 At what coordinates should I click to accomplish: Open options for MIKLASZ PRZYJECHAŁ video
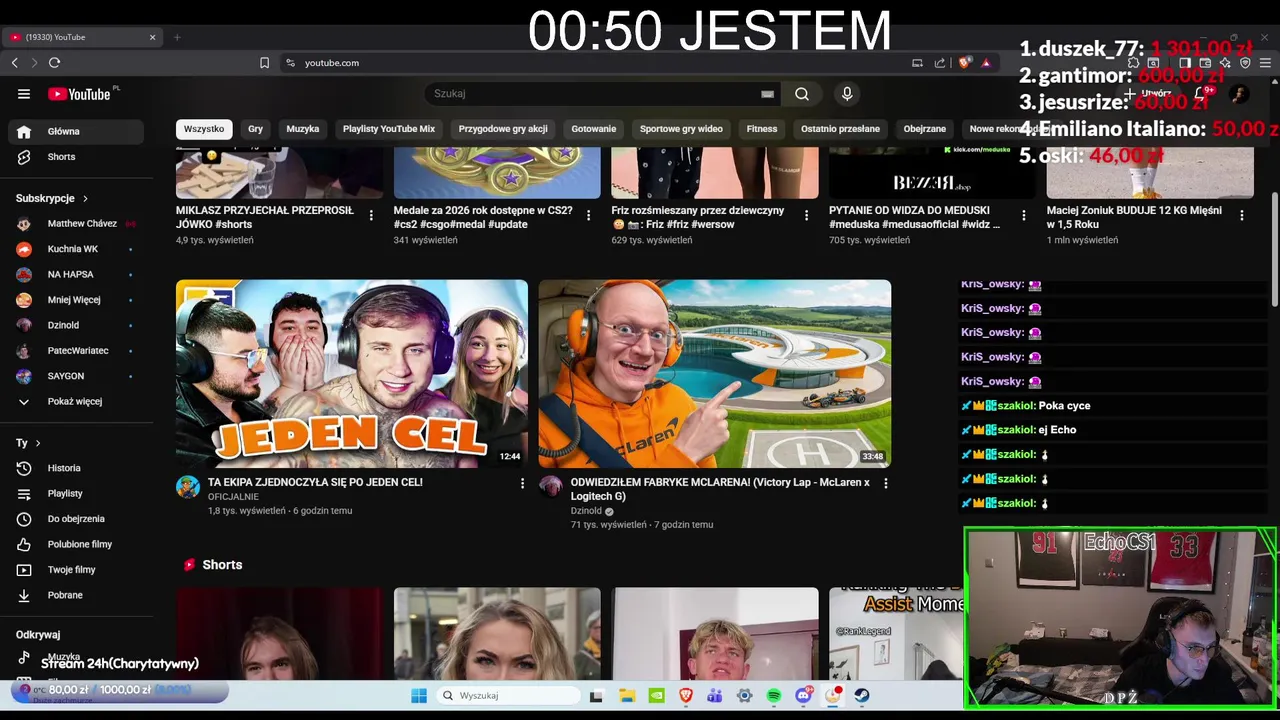[371, 215]
